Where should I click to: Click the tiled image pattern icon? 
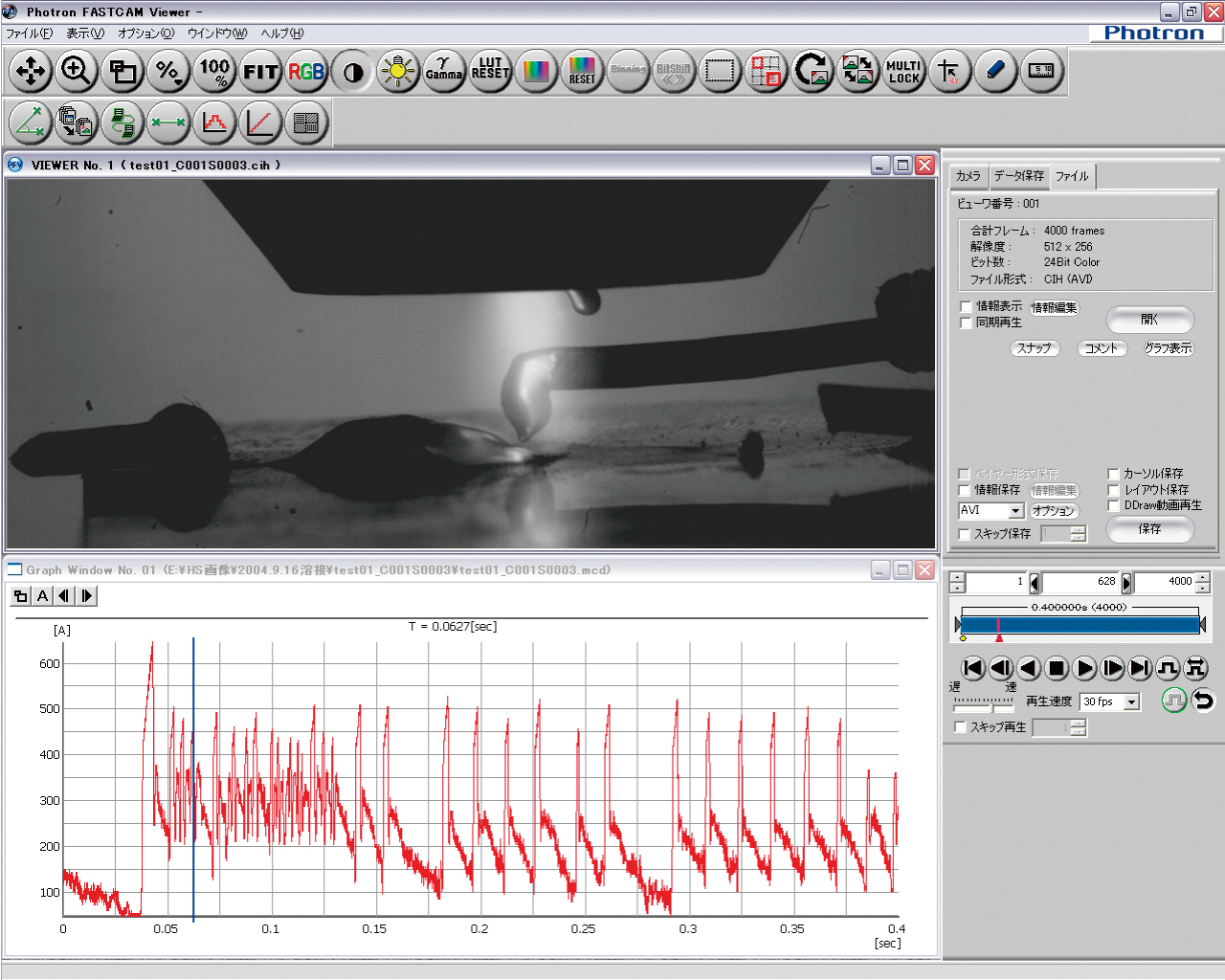pyautogui.click(x=306, y=122)
